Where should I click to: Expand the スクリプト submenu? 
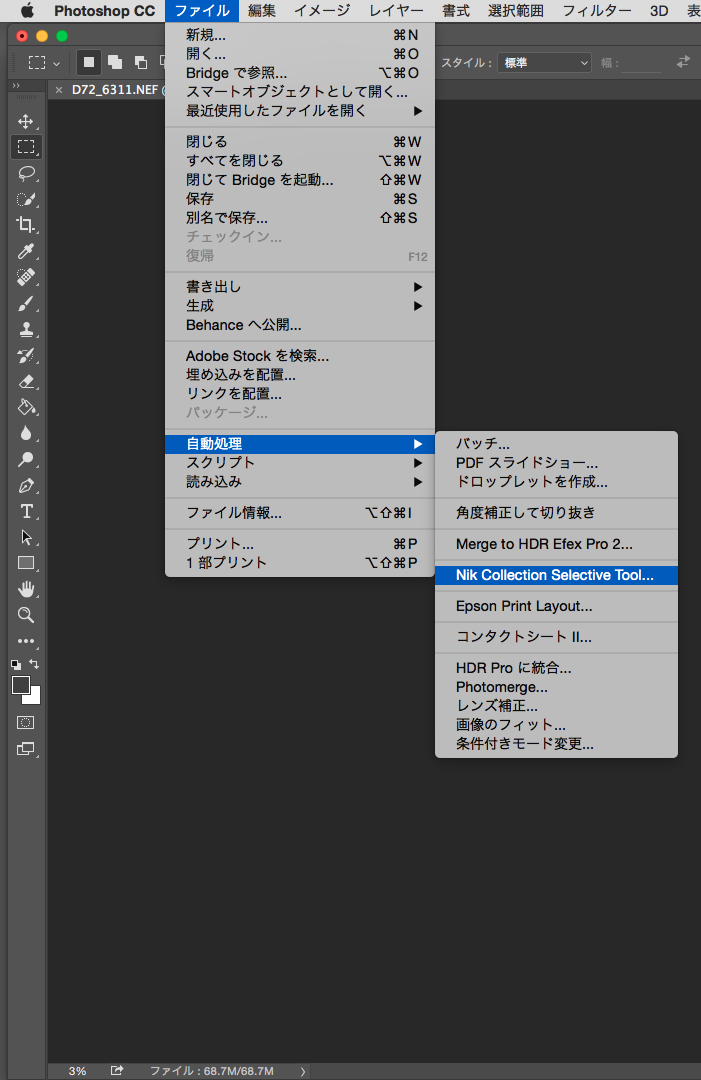coord(300,463)
